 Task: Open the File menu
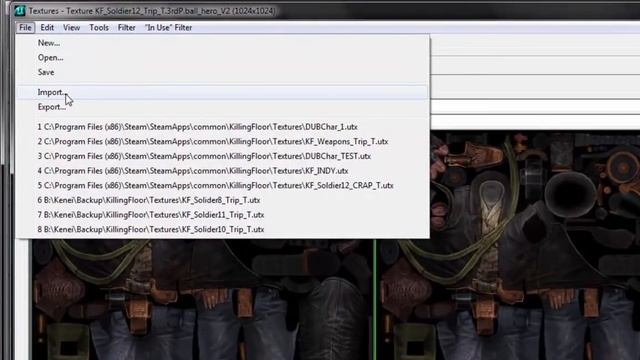click(x=25, y=27)
